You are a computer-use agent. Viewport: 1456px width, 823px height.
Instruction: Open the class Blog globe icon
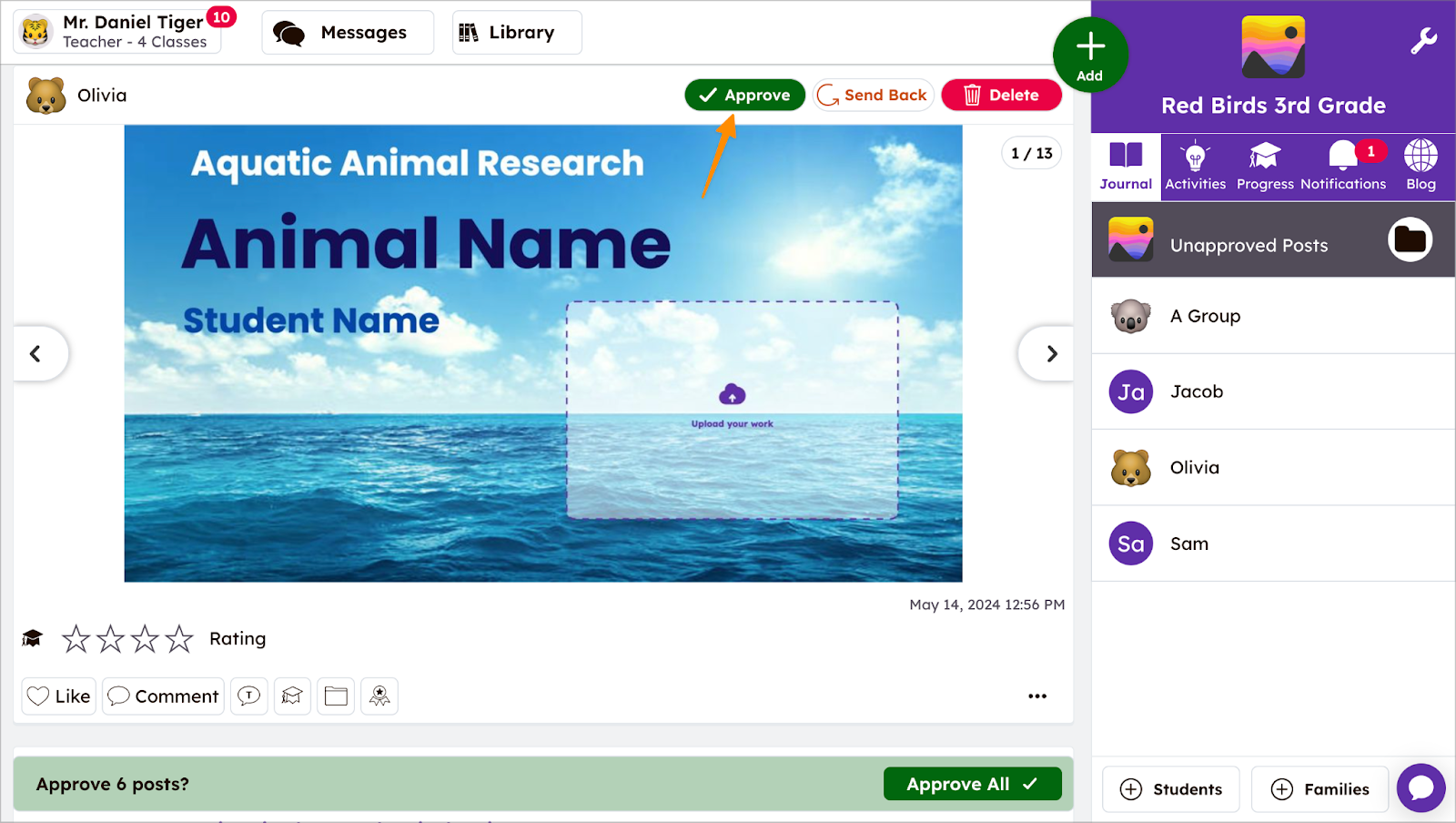coord(1419,167)
